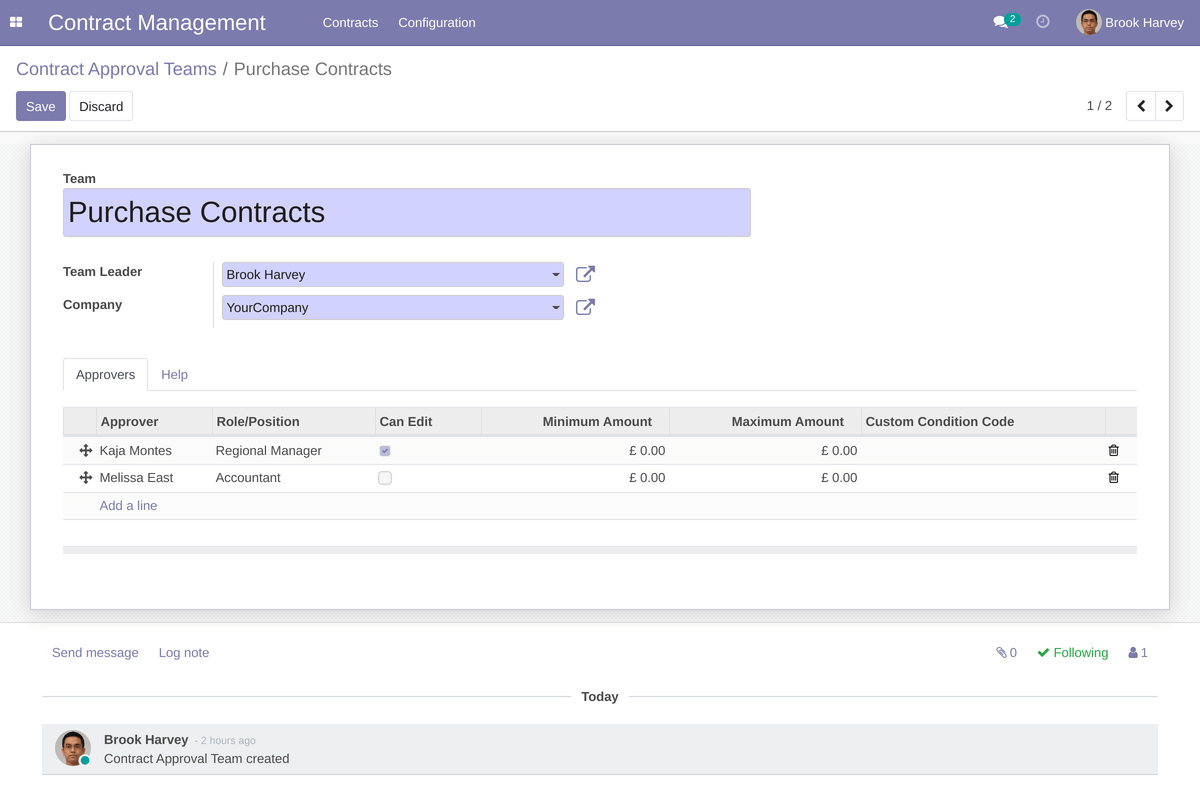Viewport: 1200px width, 797px height.
Task: Click Add a line under approvers
Action: (128, 505)
